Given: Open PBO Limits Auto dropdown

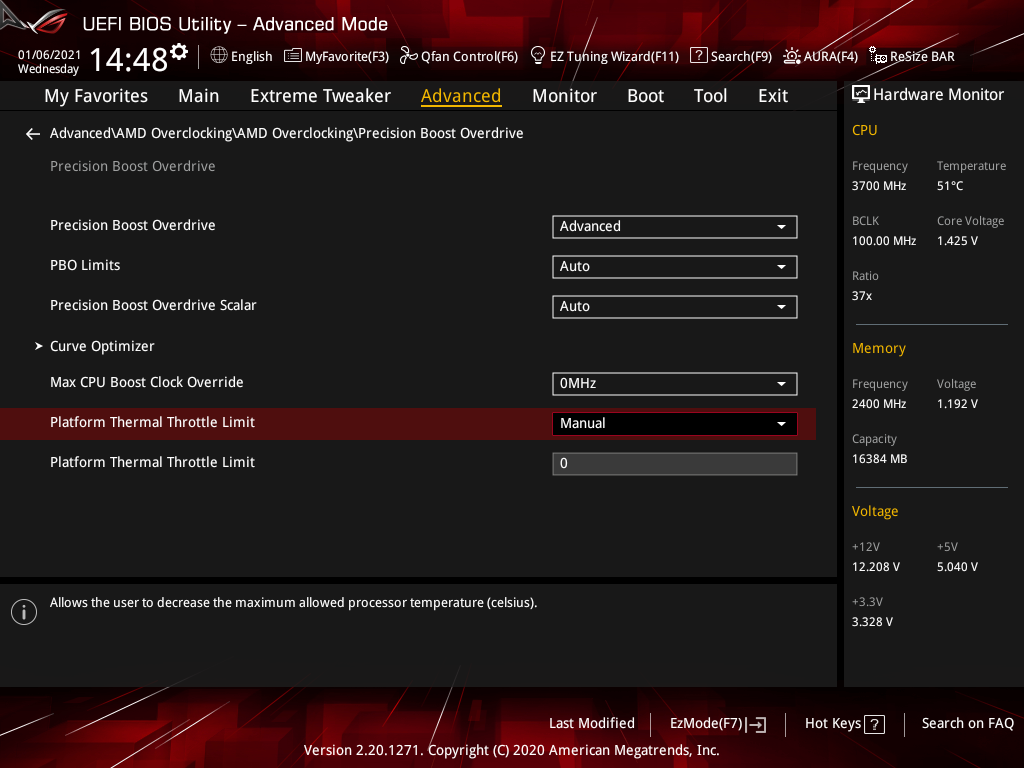Looking at the screenshot, I should click(675, 266).
